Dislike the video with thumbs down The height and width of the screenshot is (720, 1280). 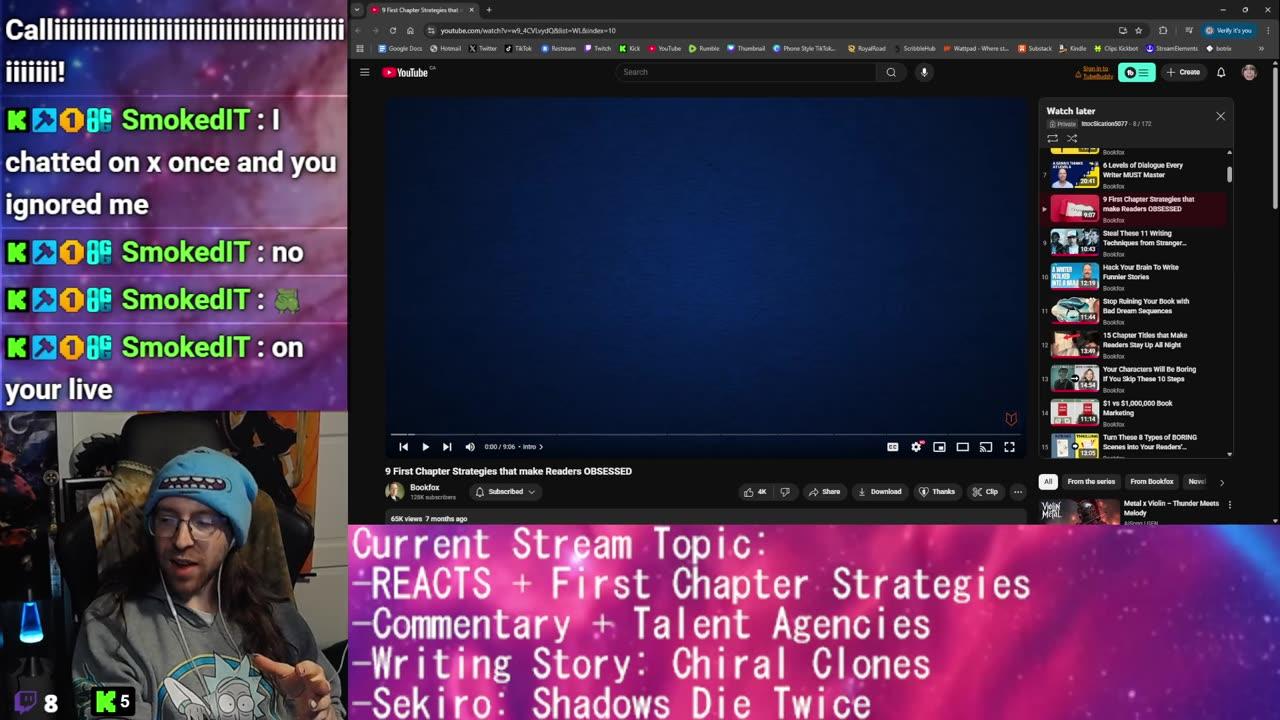coord(785,492)
